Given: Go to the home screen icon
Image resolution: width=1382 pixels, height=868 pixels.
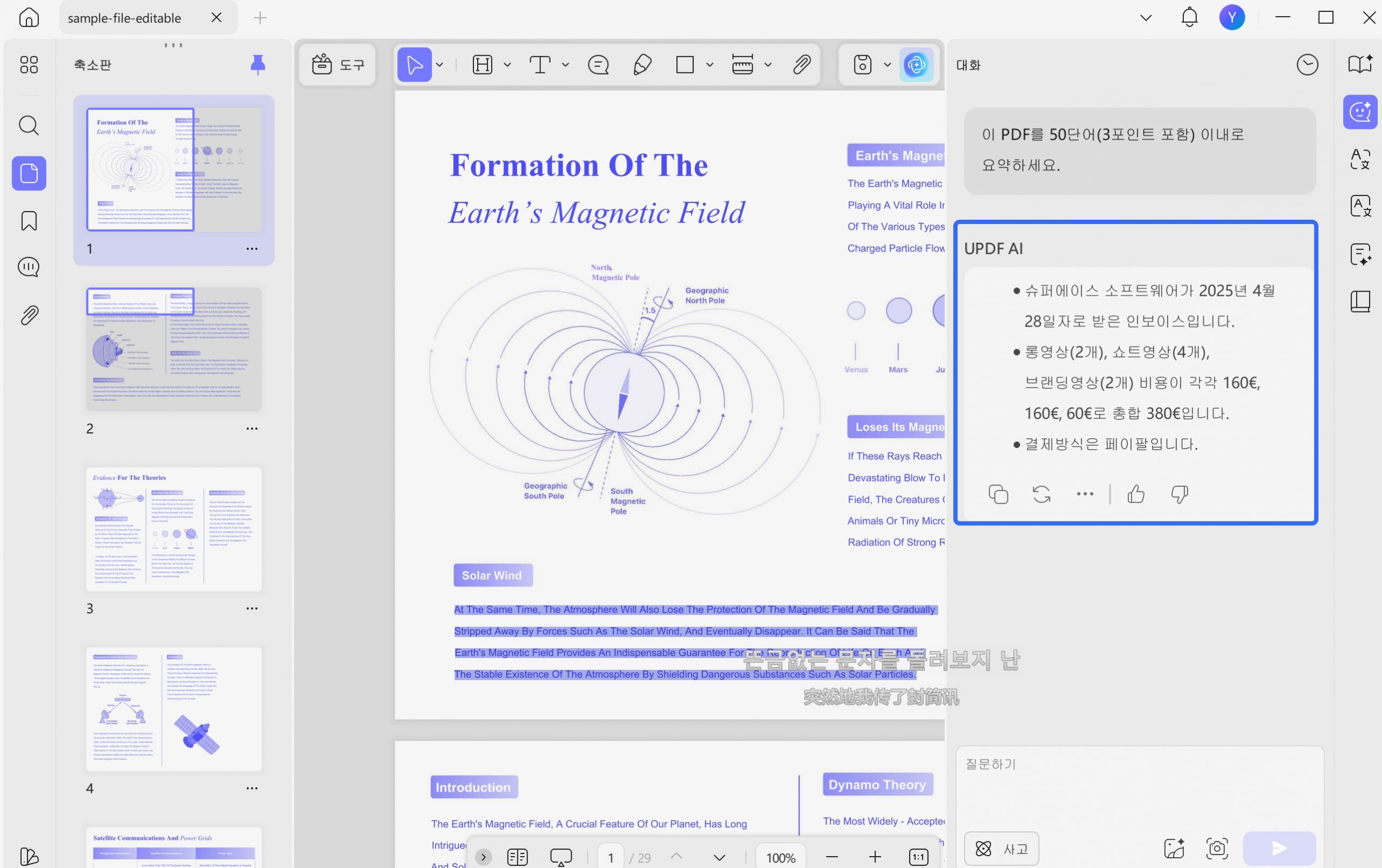Looking at the screenshot, I should [x=29, y=17].
